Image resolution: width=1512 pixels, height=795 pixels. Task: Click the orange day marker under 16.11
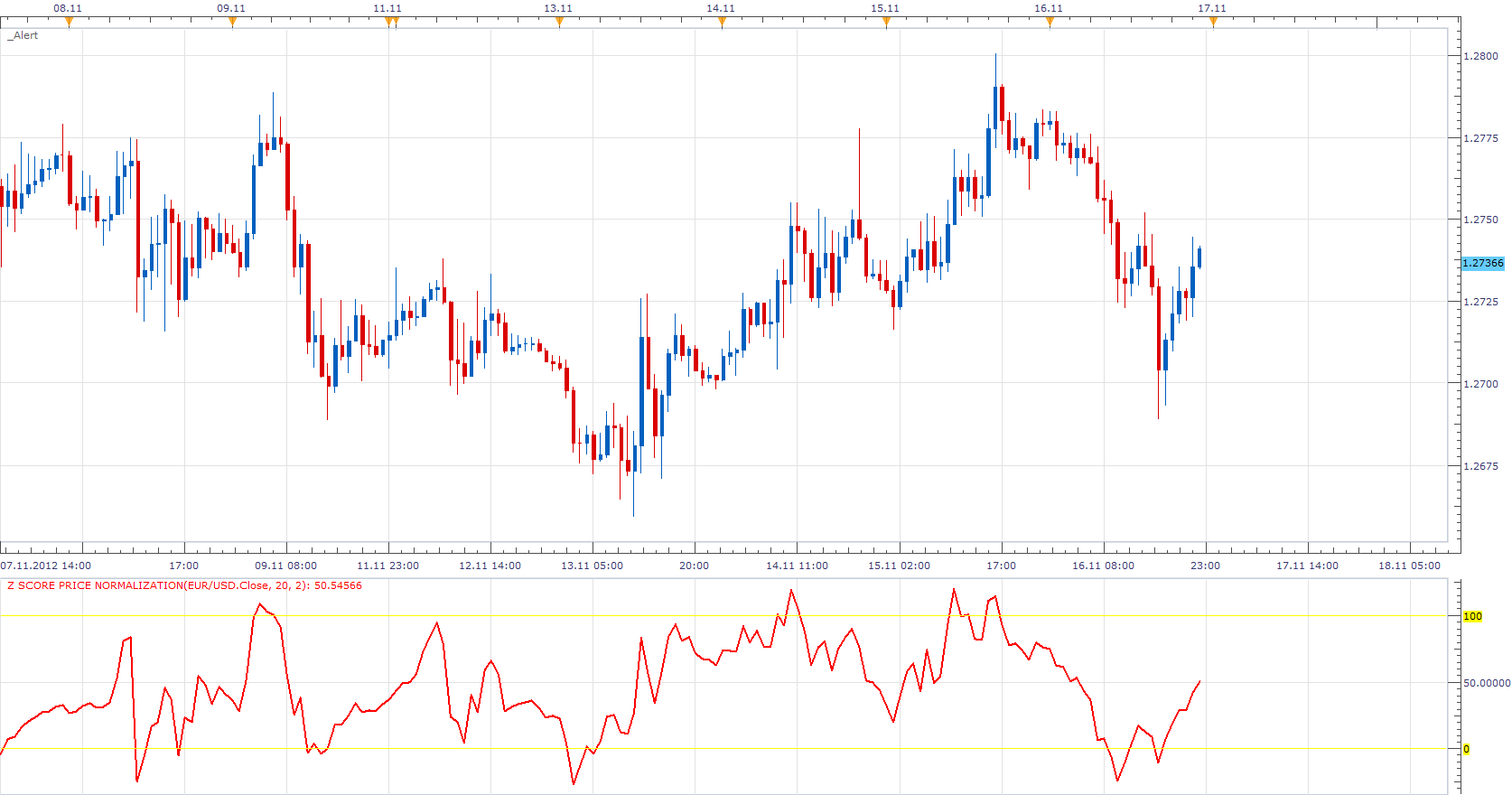coord(1050,23)
